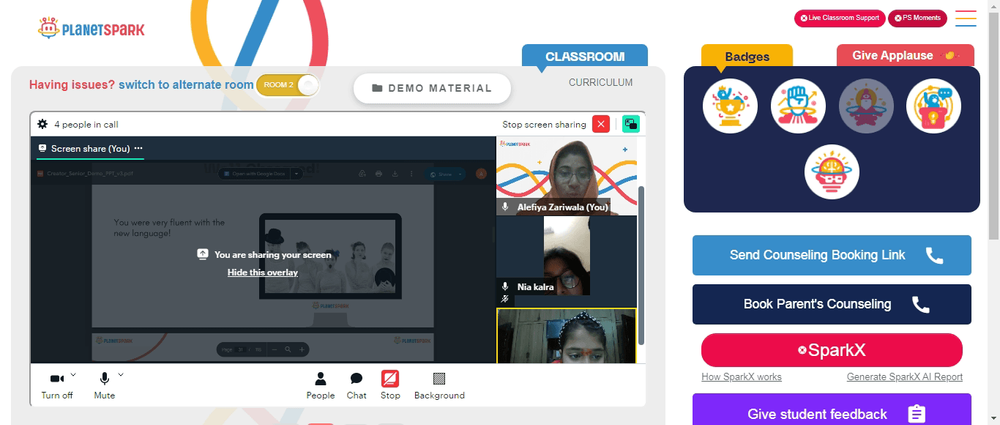Click the green picture-in-picture icon
Screen dimensions: 1000x425
click(631, 124)
